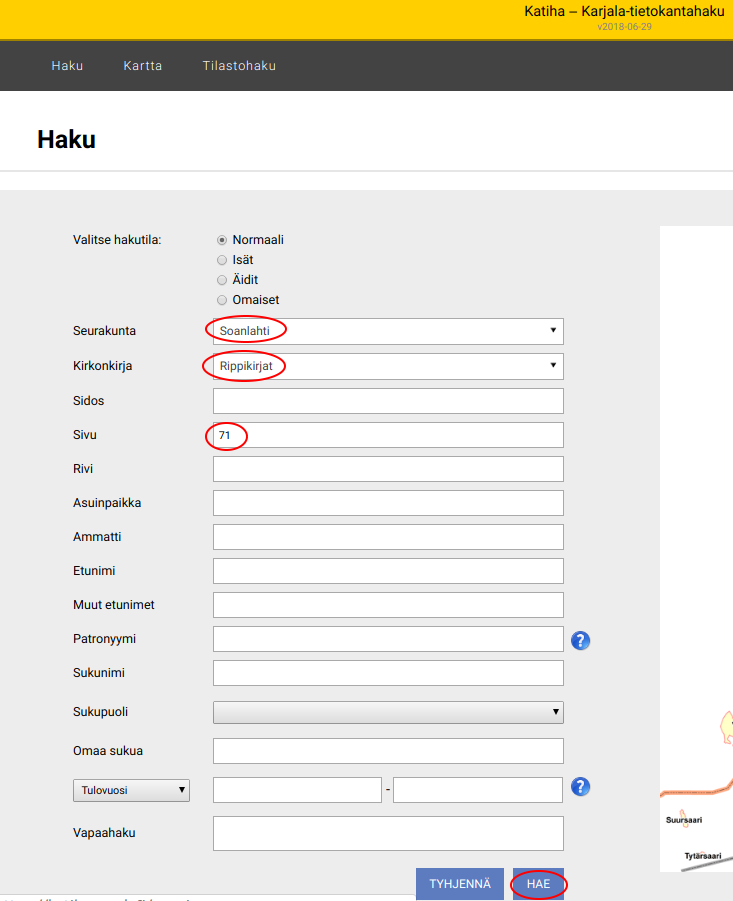Viewport: 733px width, 901px height.
Task: Select the Isät search mode
Action: pos(222,260)
